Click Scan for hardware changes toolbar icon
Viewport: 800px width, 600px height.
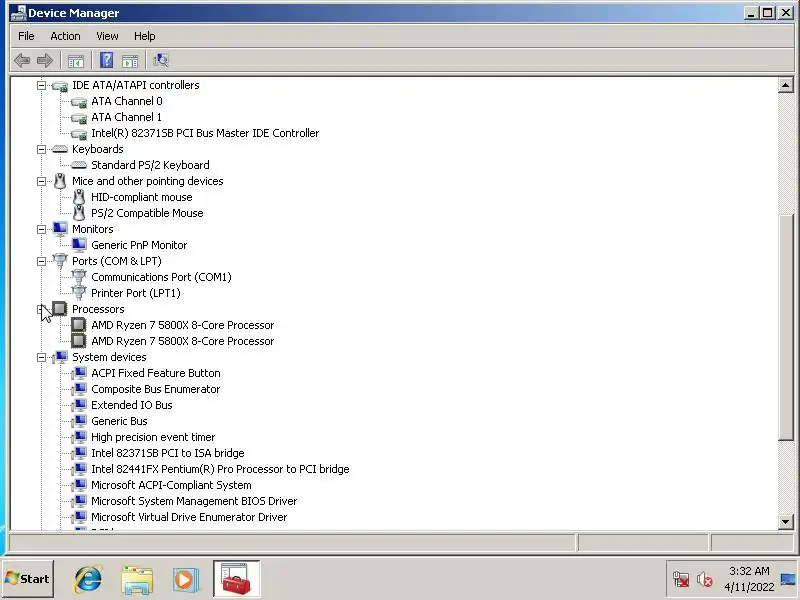coord(161,61)
